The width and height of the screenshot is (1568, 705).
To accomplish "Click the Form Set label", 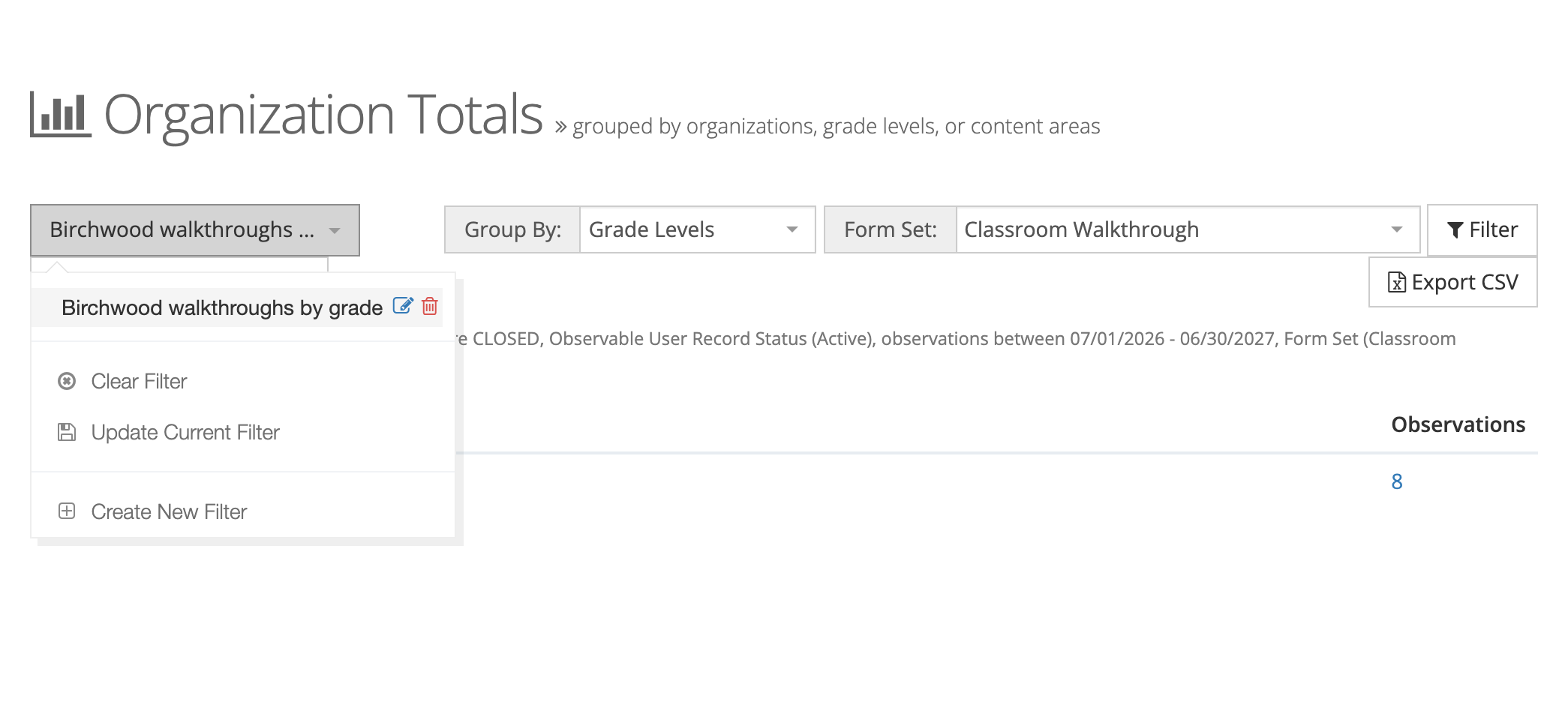I will [x=891, y=229].
